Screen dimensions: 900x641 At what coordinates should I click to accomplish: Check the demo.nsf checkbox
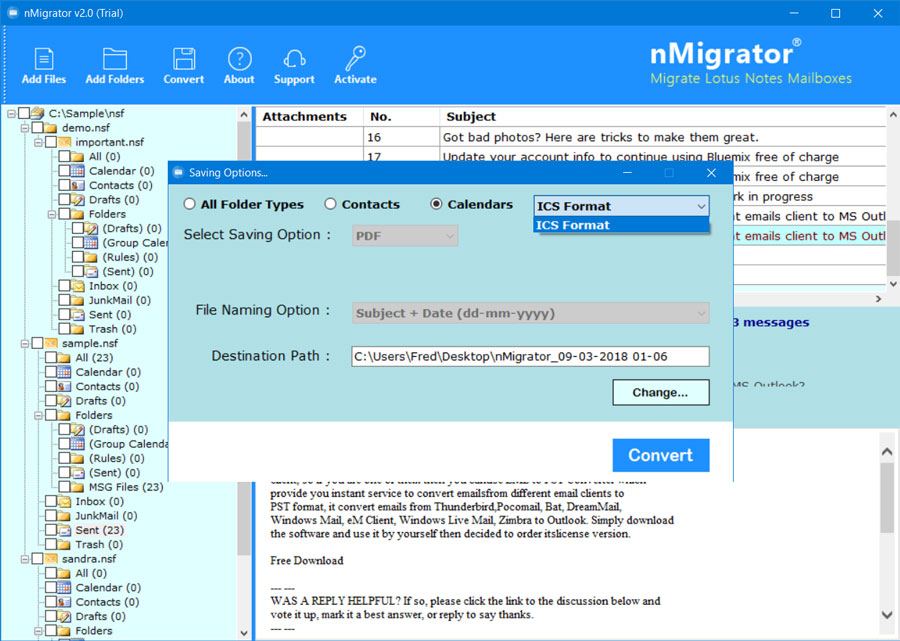pyautogui.click(x=37, y=127)
